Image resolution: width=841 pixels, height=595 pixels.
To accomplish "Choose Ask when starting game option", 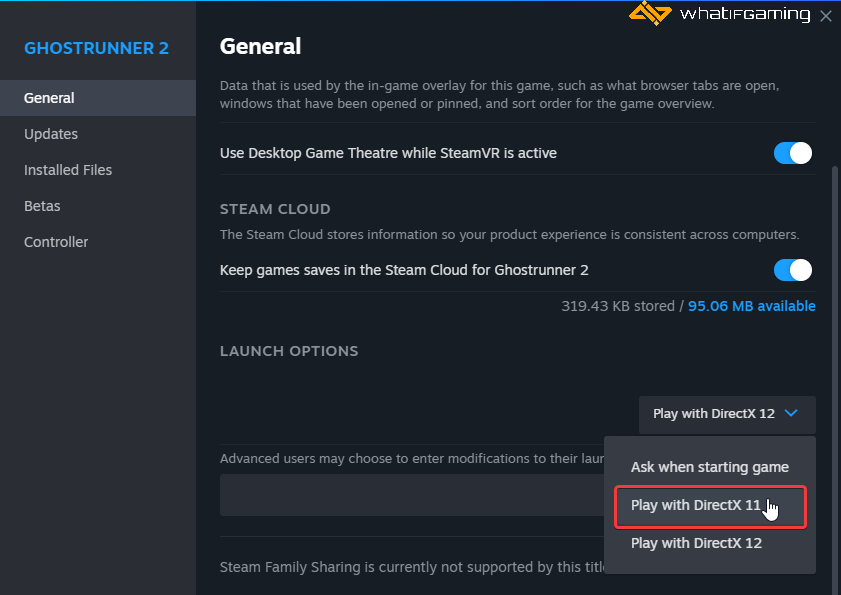I will coord(709,467).
